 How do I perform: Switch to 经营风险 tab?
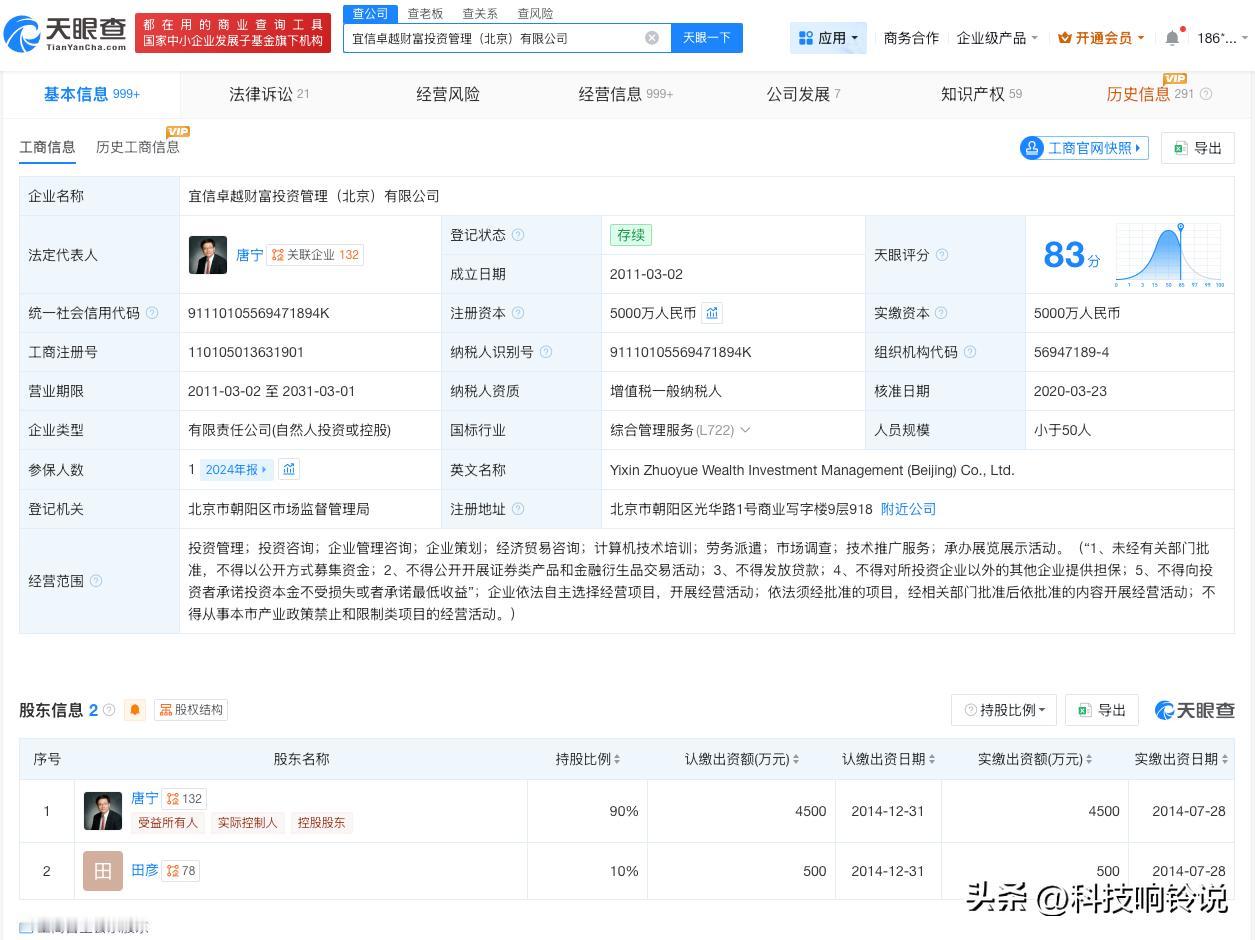[448, 94]
